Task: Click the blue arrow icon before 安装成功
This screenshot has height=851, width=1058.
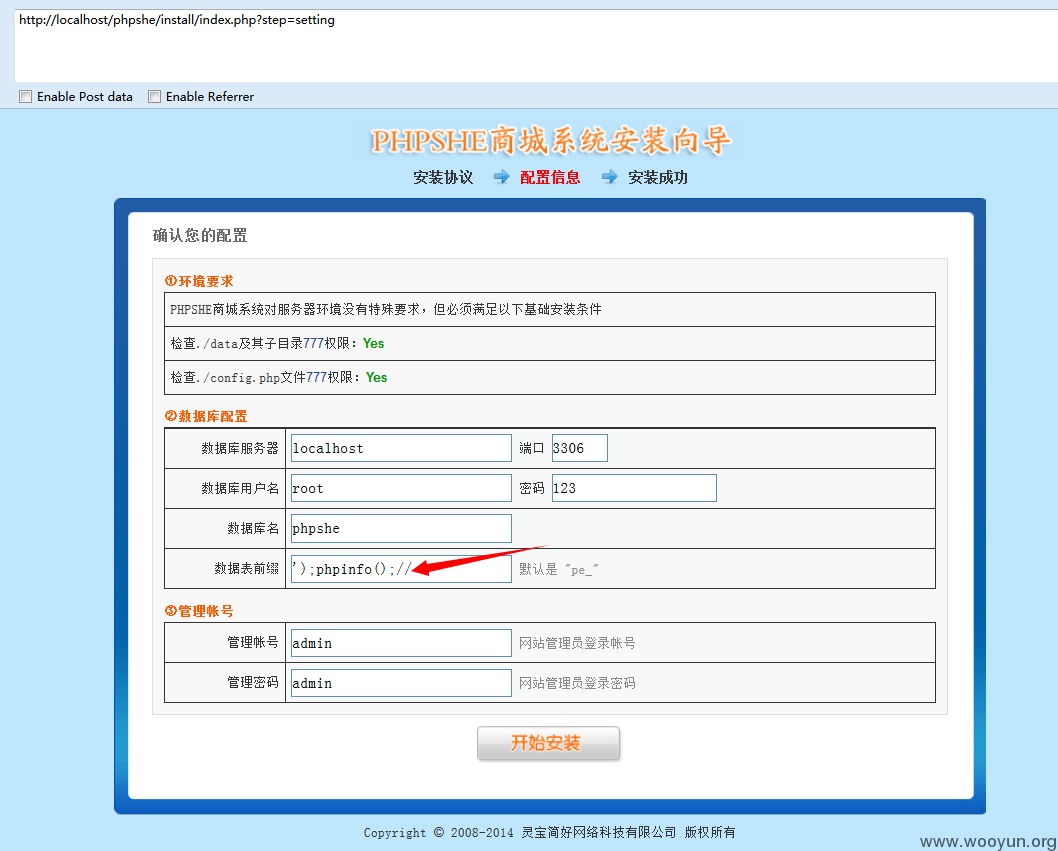Action: pyautogui.click(x=609, y=177)
